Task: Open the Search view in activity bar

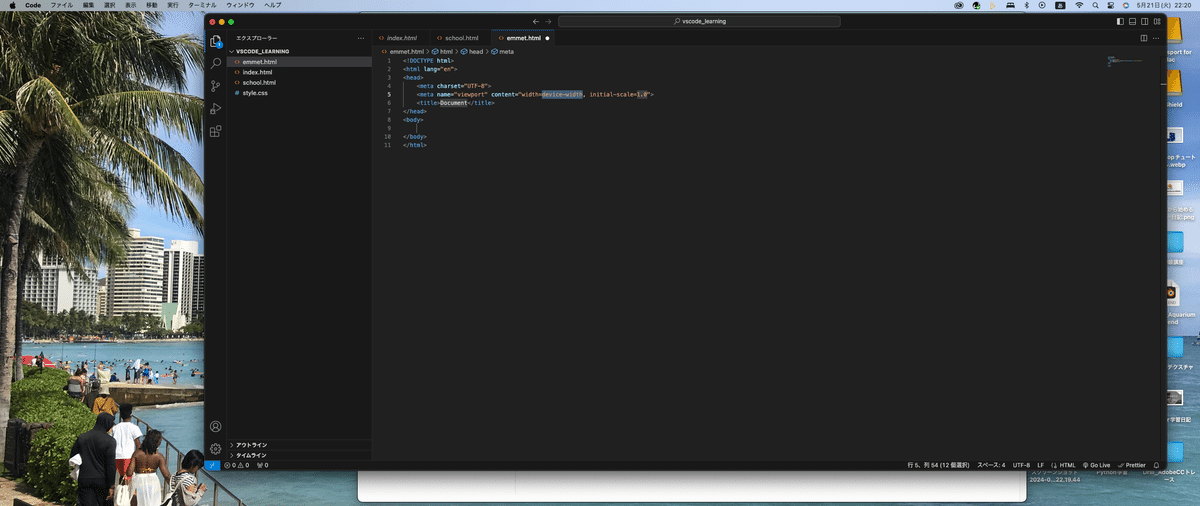Action: coord(215,63)
